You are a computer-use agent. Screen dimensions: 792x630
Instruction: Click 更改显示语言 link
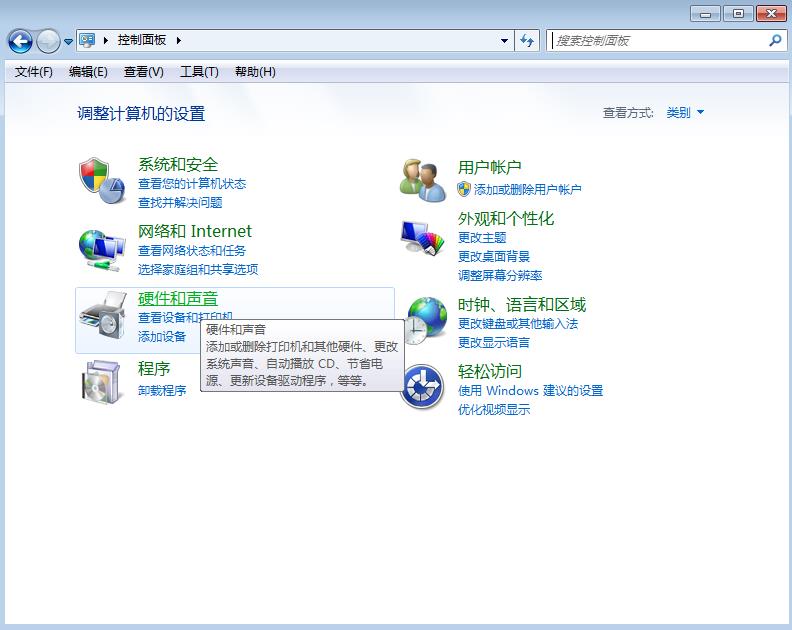(493, 343)
